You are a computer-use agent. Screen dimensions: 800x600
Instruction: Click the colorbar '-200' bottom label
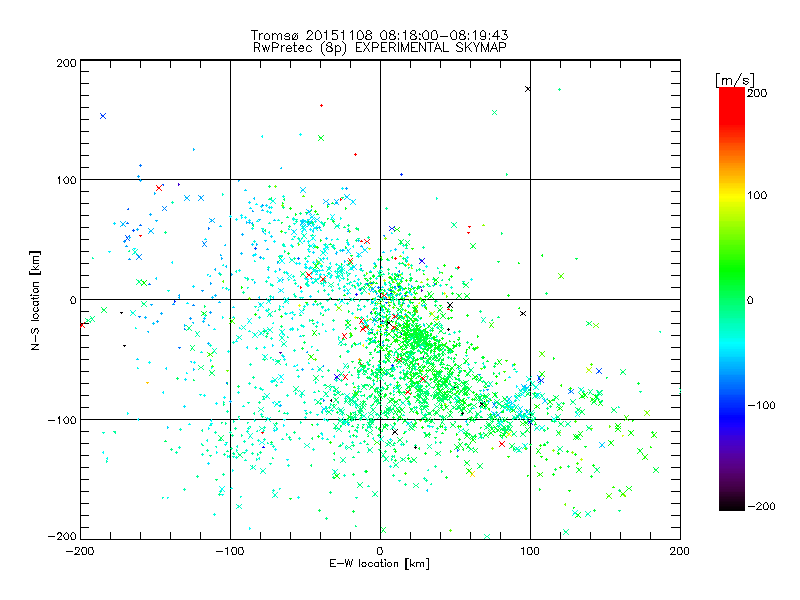tap(761, 506)
